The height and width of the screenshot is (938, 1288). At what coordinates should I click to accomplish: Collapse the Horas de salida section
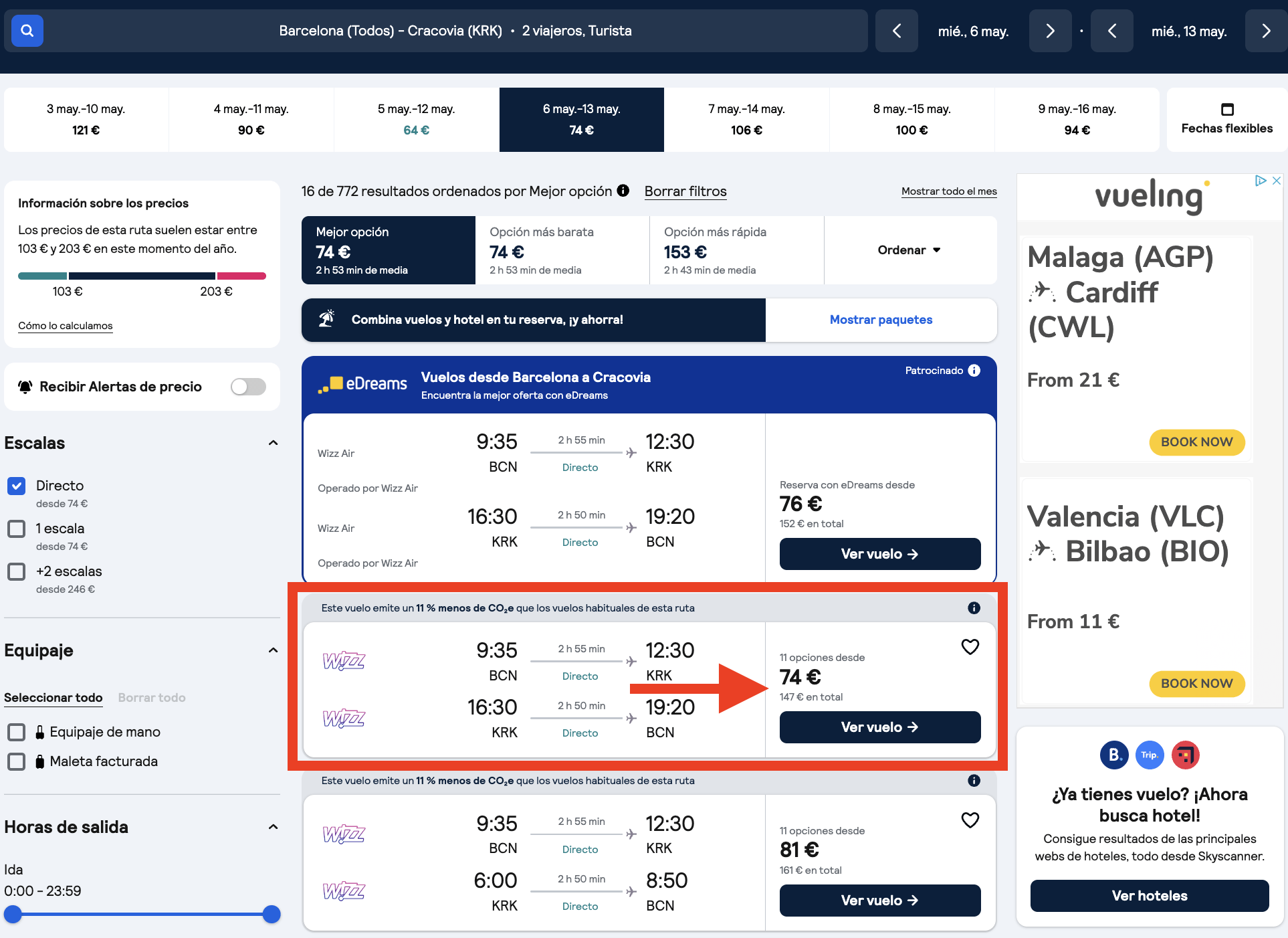(273, 827)
